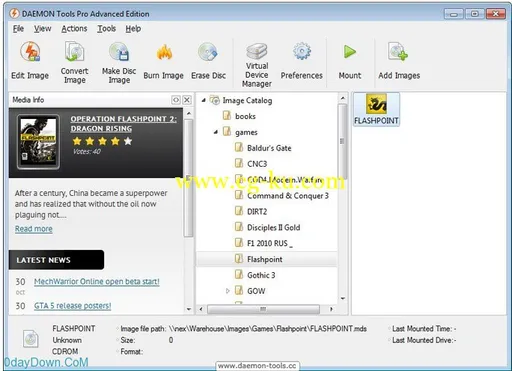
Task: Select the COD4 Modern Warfare tree item
Action: (285, 180)
